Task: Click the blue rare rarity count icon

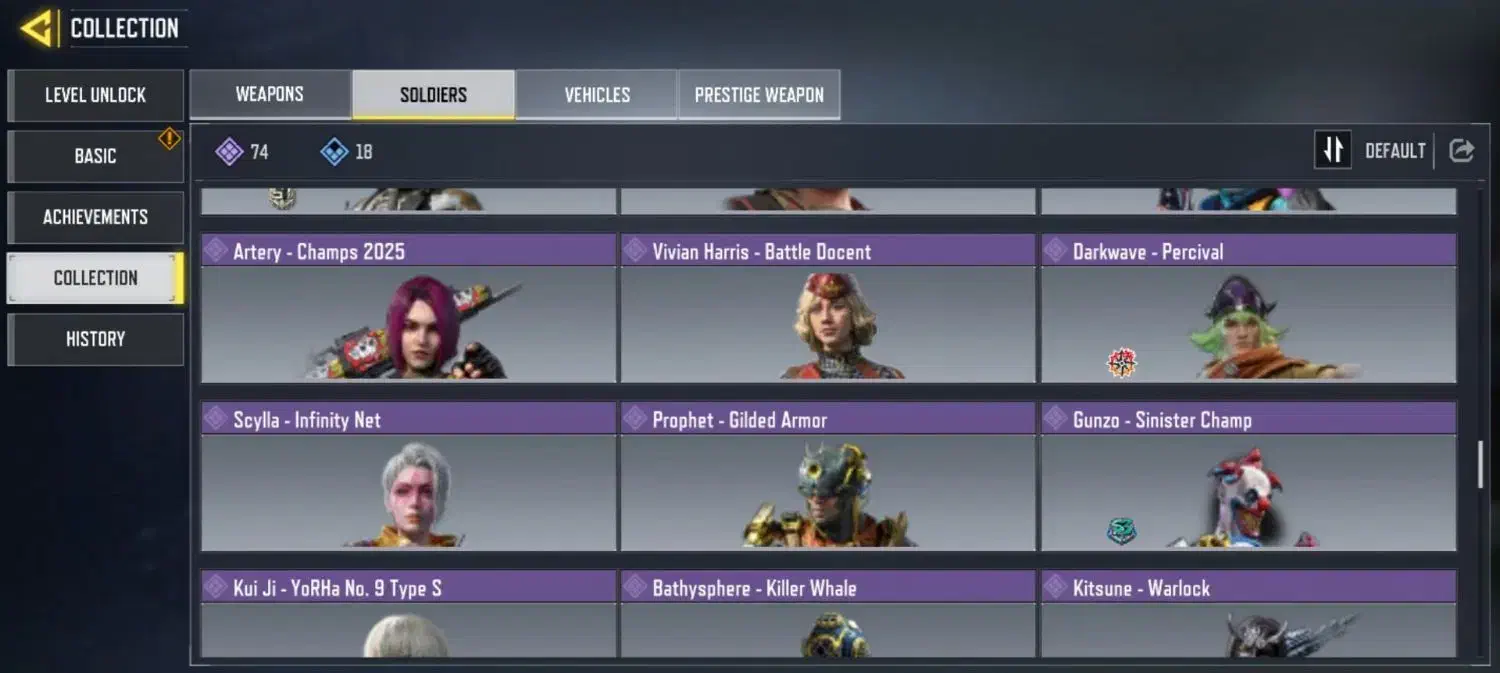Action: point(334,152)
